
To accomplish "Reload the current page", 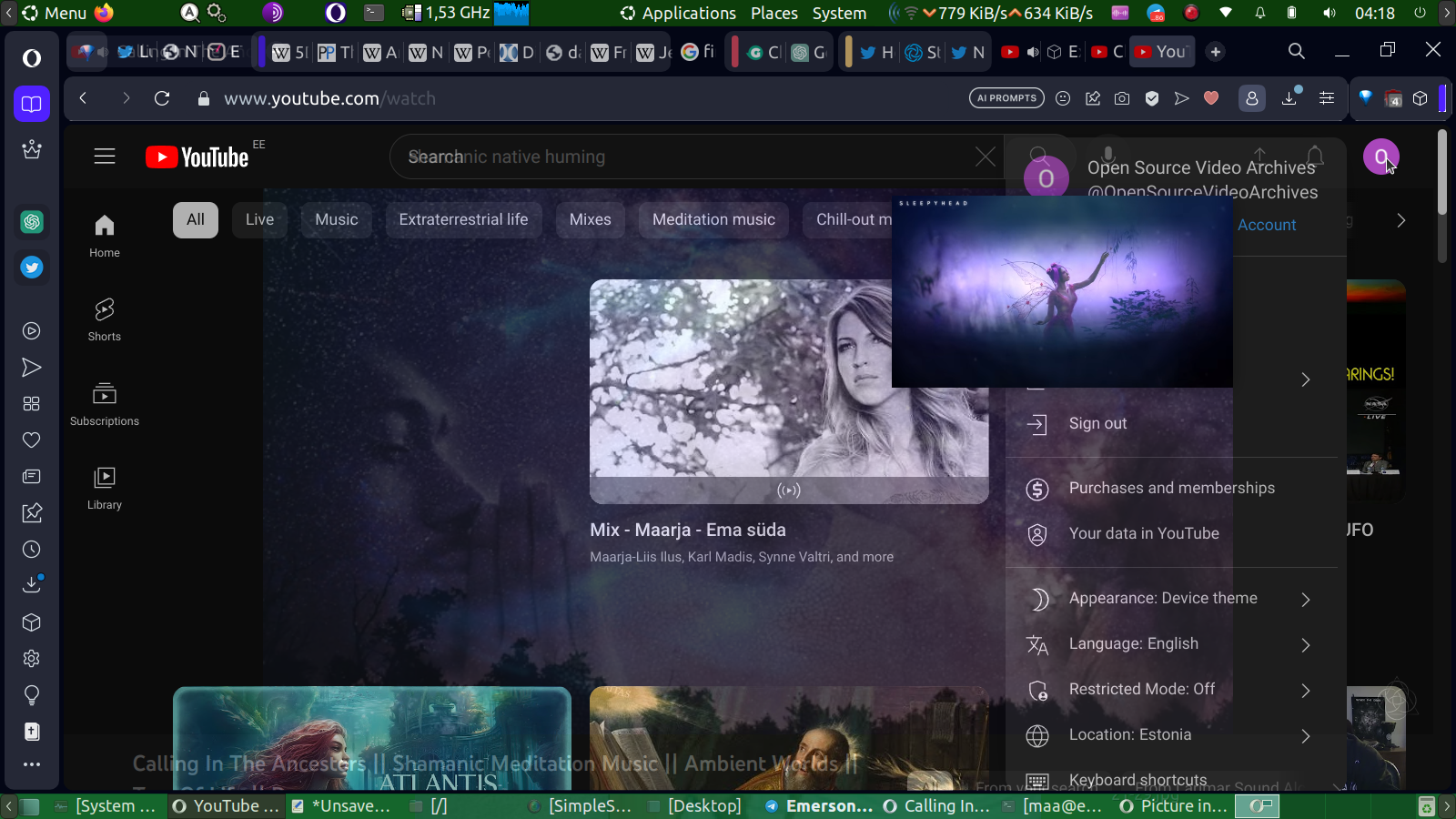I will [x=162, y=98].
